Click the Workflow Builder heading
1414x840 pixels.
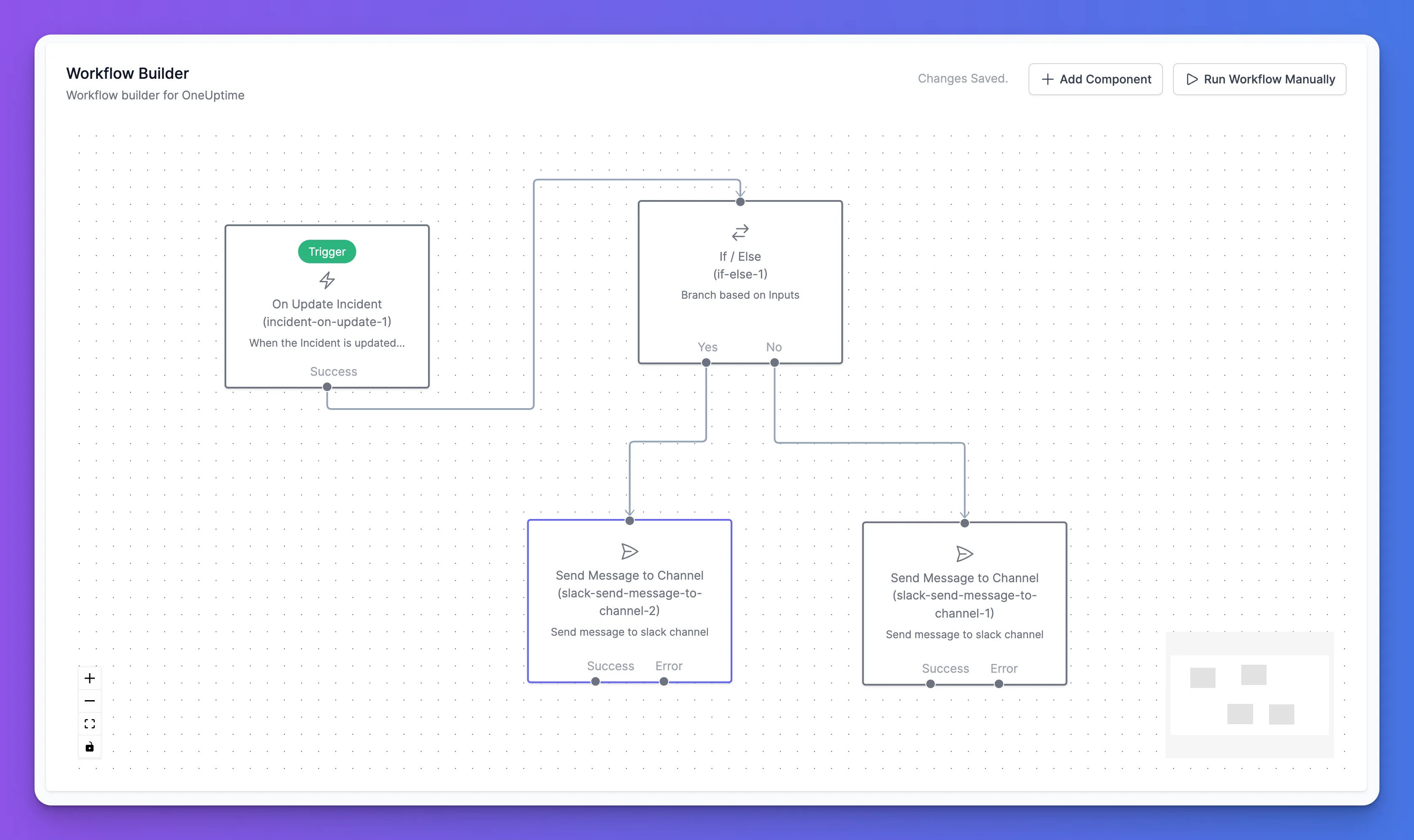[127, 73]
